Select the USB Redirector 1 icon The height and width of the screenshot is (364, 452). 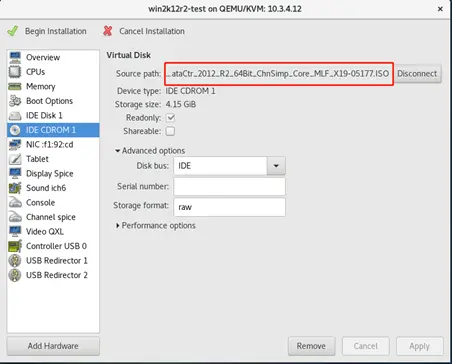pyautogui.click(x=15, y=260)
